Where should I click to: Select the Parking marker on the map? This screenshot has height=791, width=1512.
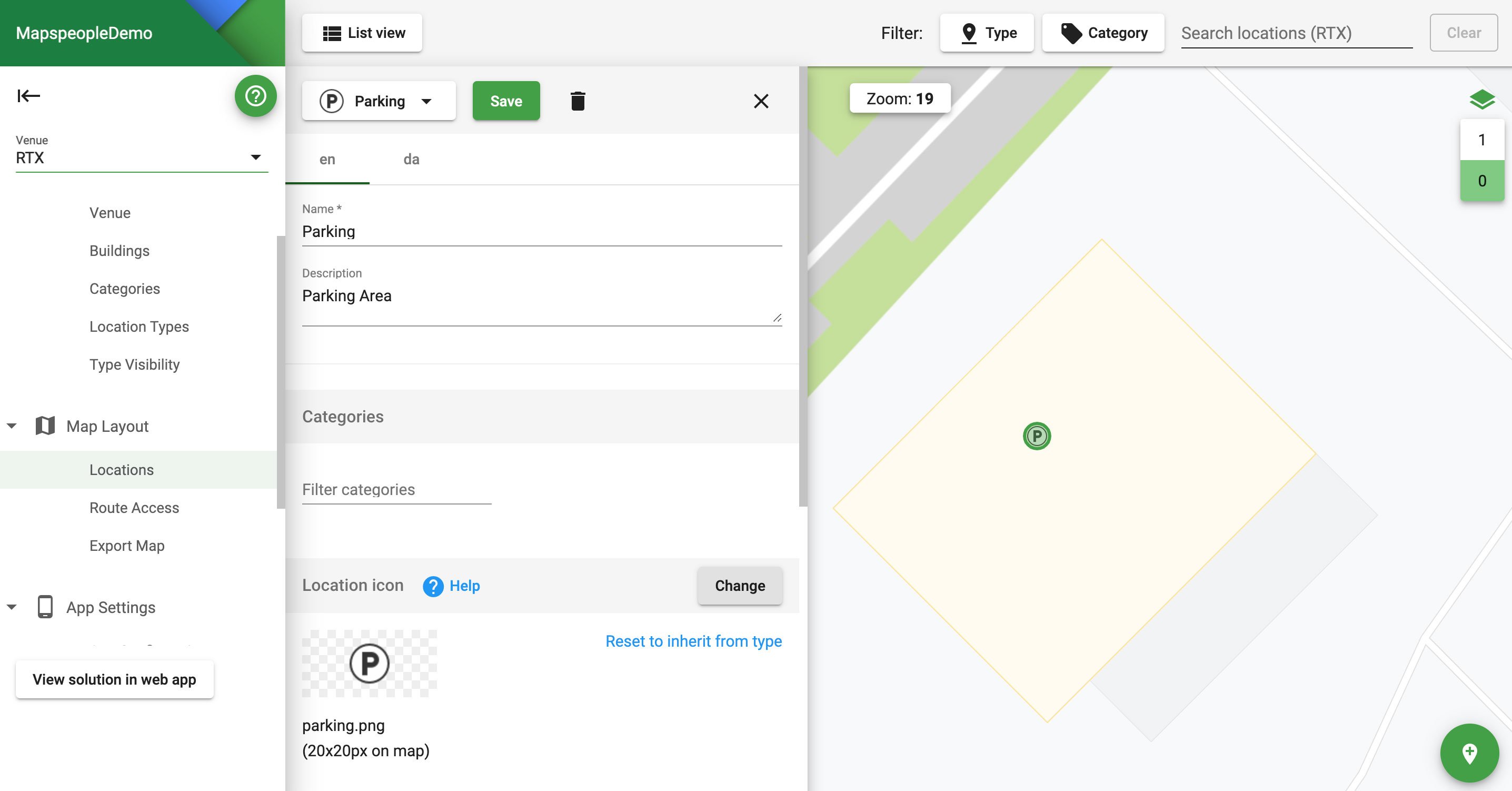click(1037, 436)
